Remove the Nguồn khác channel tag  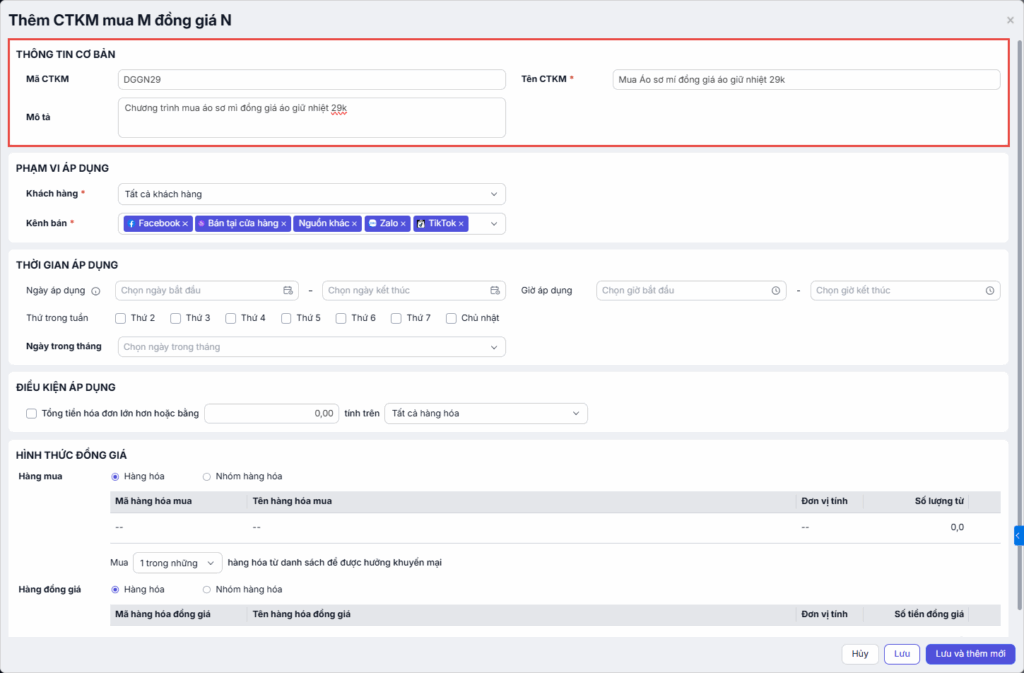pyautogui.click(x=355, y=224)
